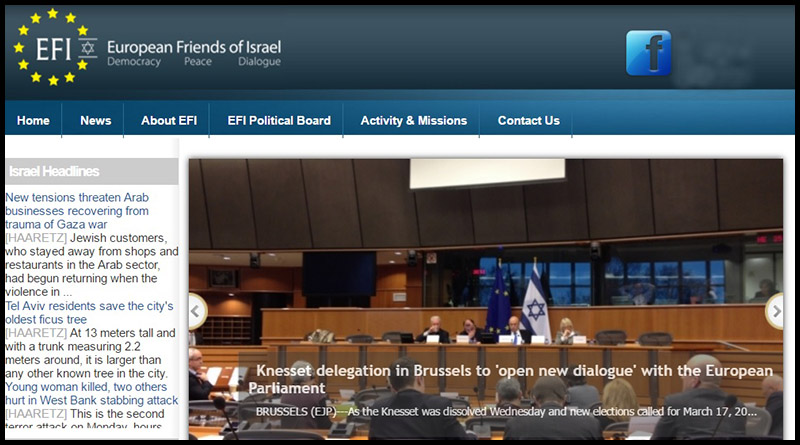800x445 pixels.
Task: Click the Democracy Peace Dialogue tagline
Action: (x=193, y=62)
